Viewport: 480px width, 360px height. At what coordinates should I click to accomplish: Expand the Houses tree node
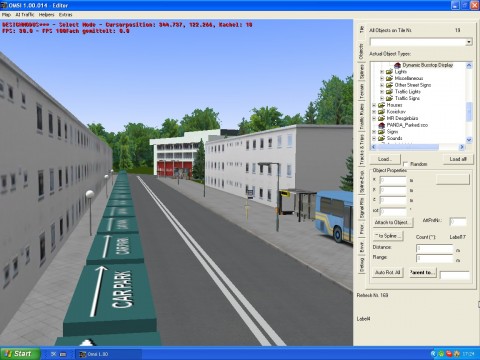374,105
